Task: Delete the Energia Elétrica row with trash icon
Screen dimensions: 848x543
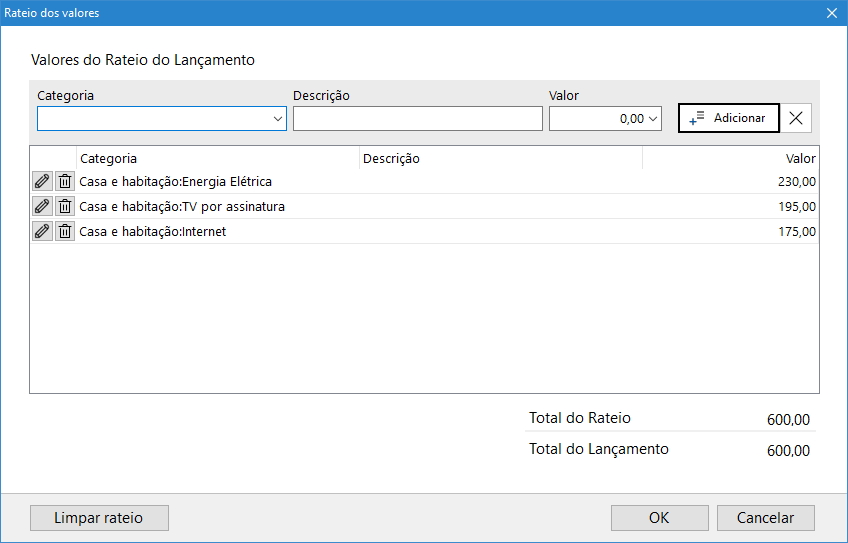Action: 65,181
